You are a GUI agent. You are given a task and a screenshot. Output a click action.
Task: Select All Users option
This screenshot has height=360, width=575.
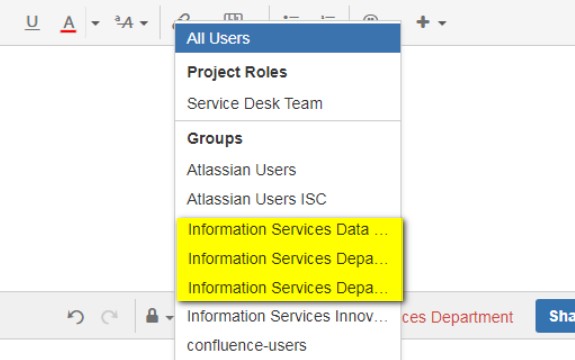click(288, 38)
